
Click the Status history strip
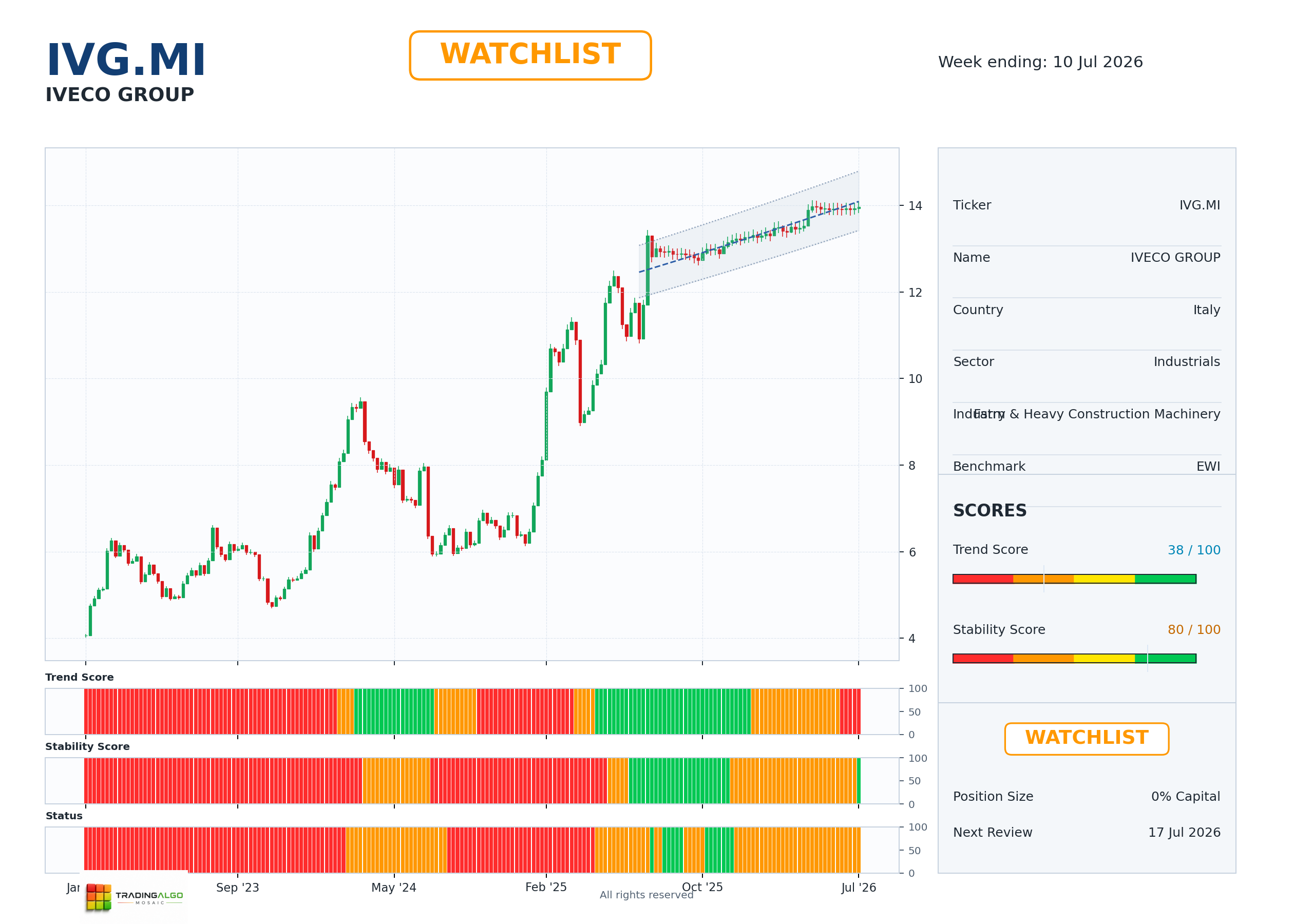coord(472,850)
